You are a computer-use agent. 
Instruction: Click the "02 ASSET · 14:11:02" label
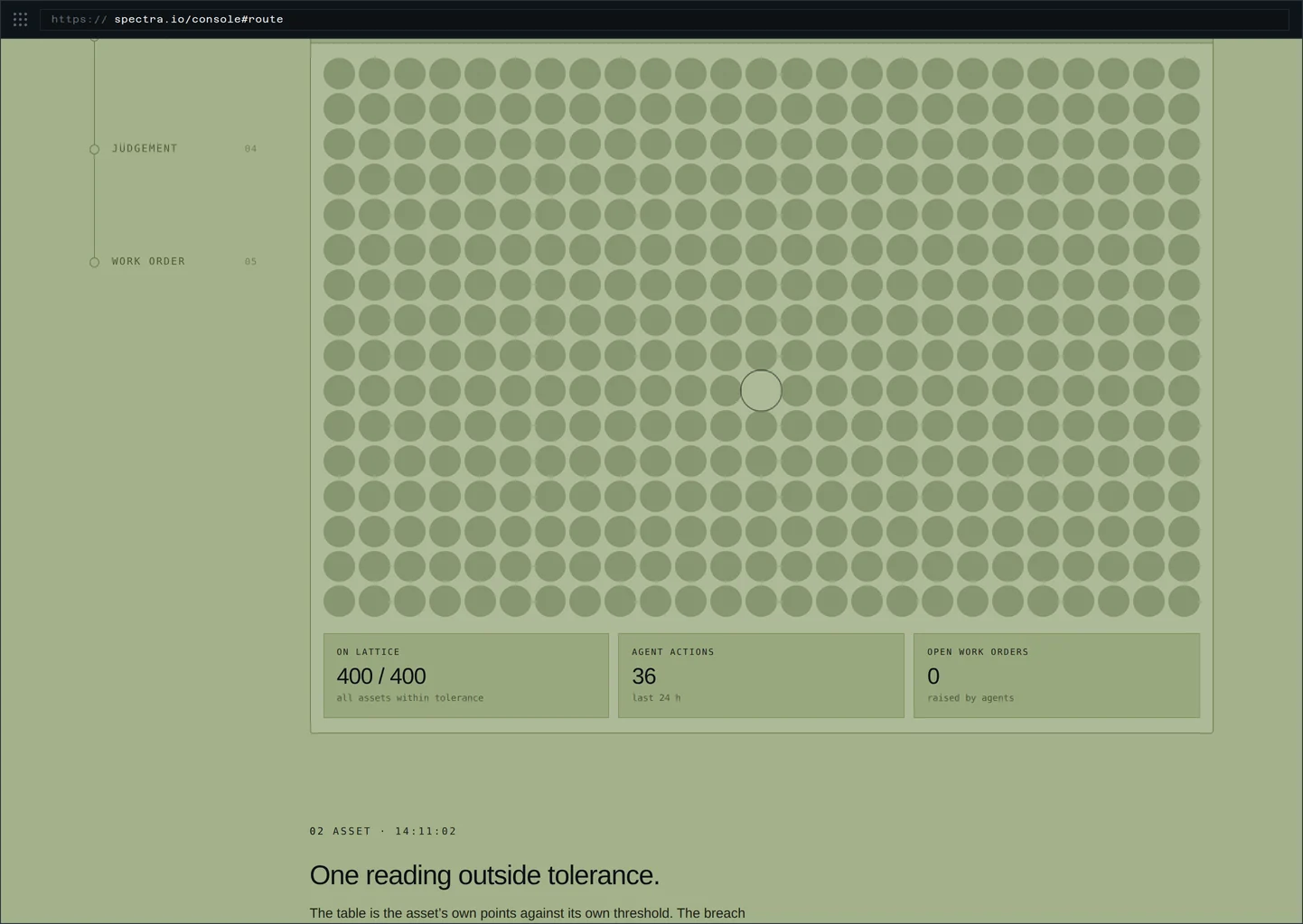pyautogui.click(x=383, y=831)
